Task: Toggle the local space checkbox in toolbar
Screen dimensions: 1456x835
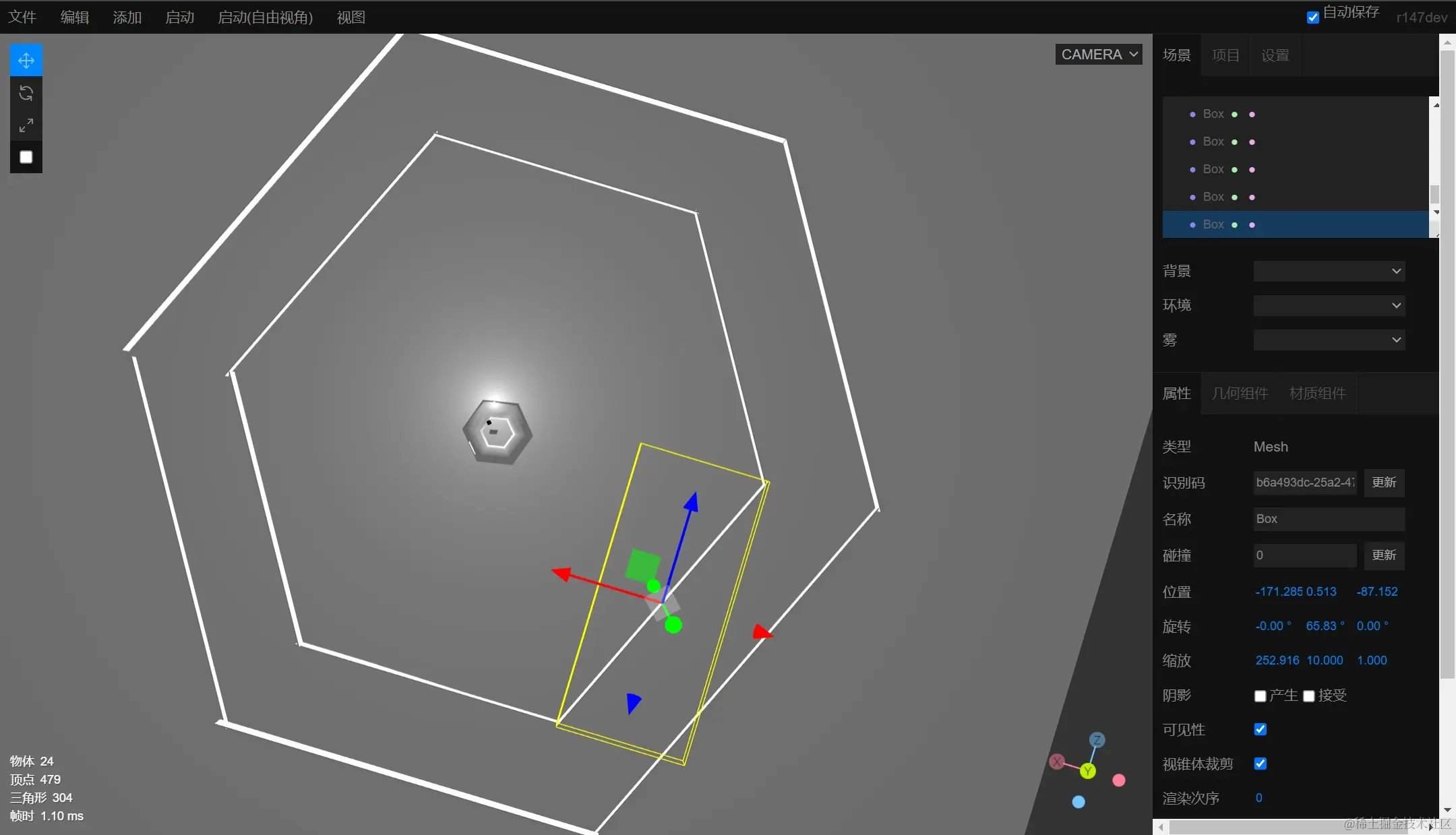Action: pos(26,157)
